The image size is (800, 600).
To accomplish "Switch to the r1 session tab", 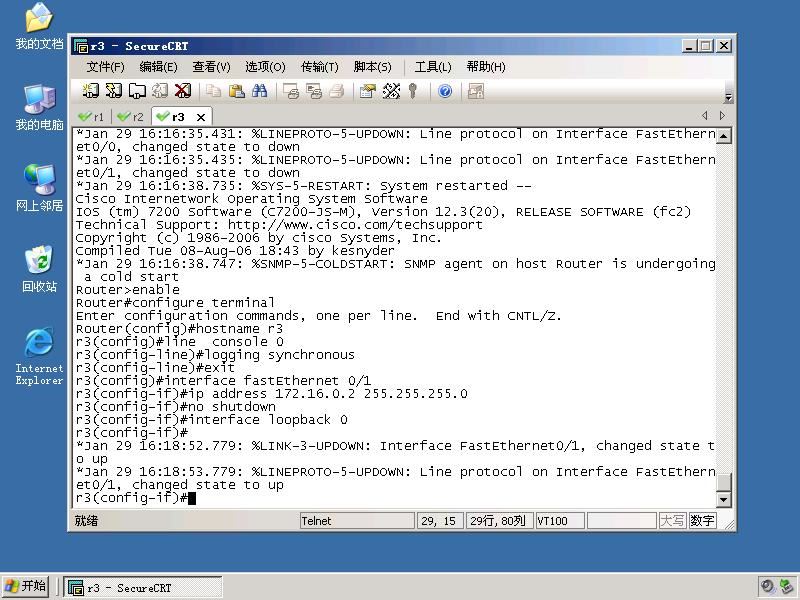I will click(x=92, y=117).
